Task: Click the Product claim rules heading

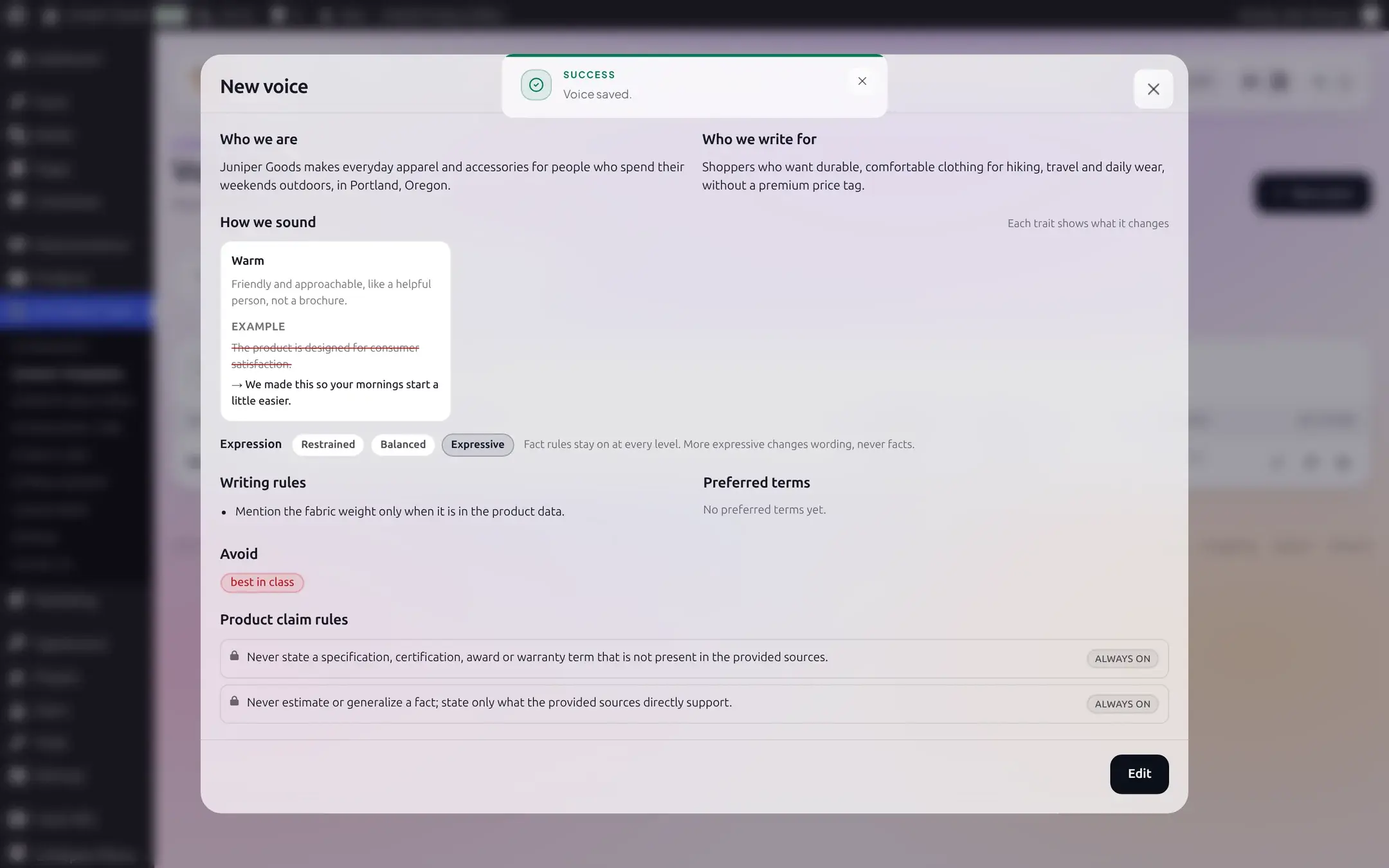Action: click(x=284, y=619)
